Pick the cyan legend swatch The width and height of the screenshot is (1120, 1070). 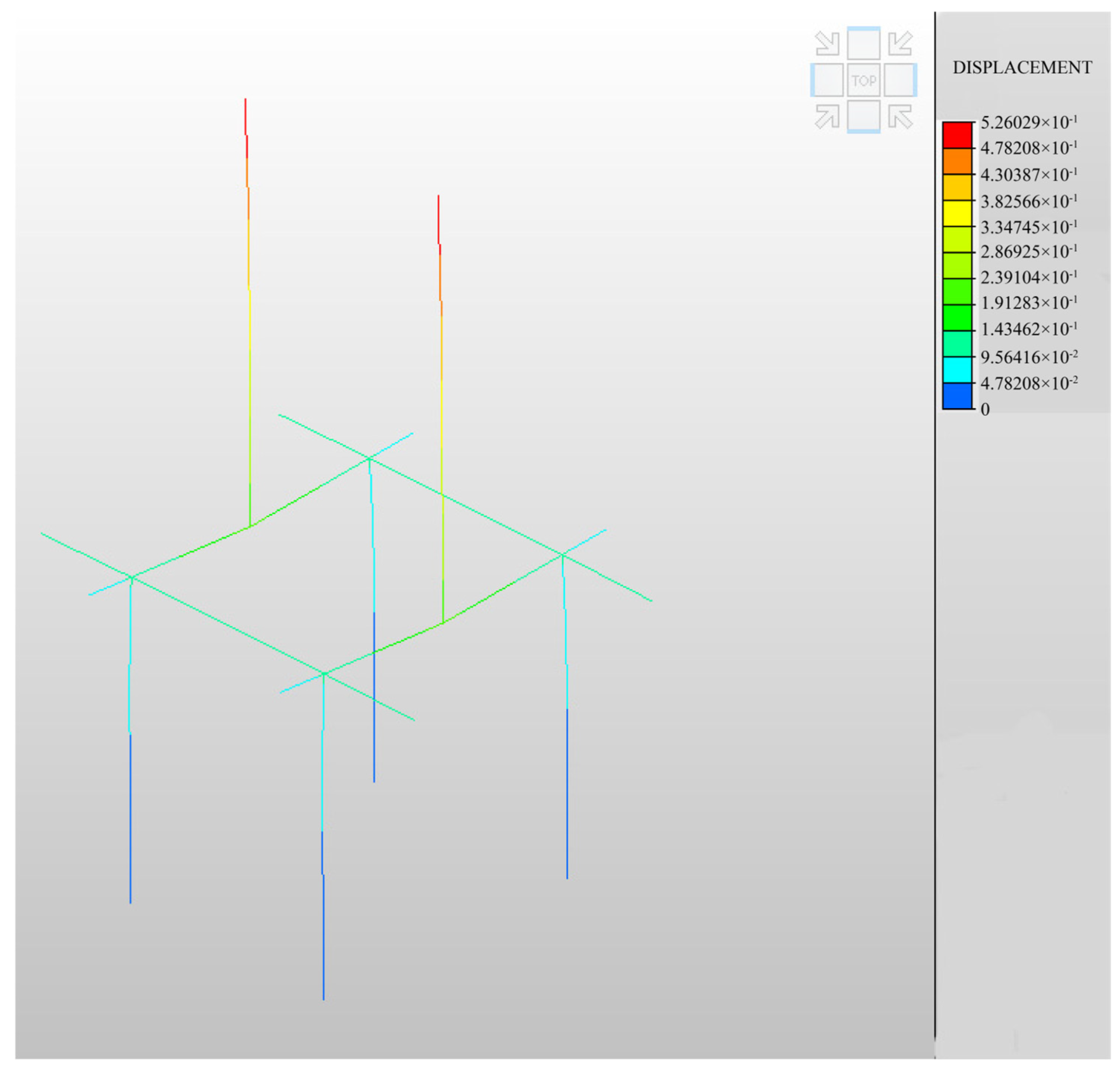tap(957, 369)
